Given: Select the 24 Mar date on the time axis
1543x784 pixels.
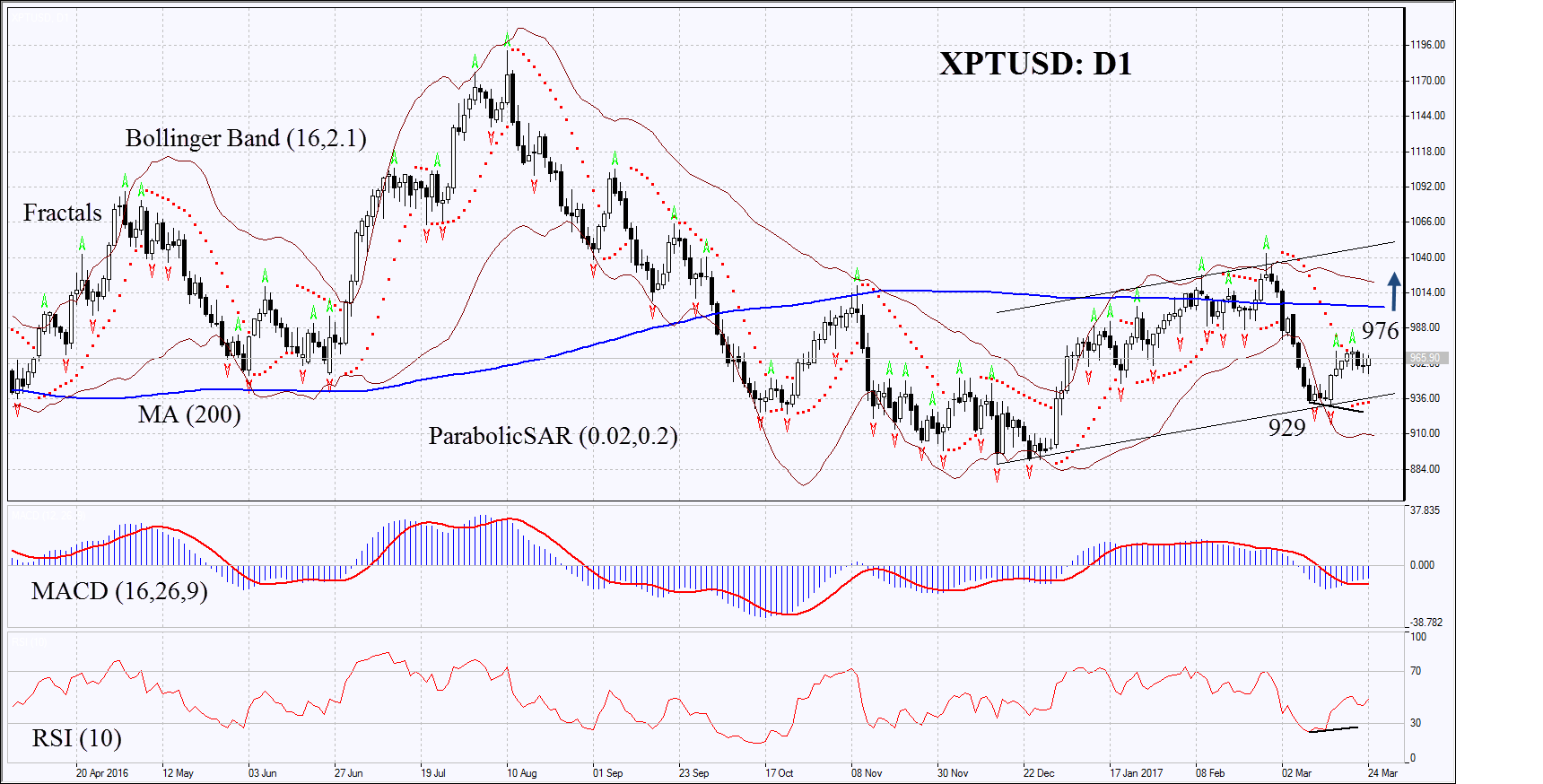Looking at the screenshot, I should point(1382,773).
